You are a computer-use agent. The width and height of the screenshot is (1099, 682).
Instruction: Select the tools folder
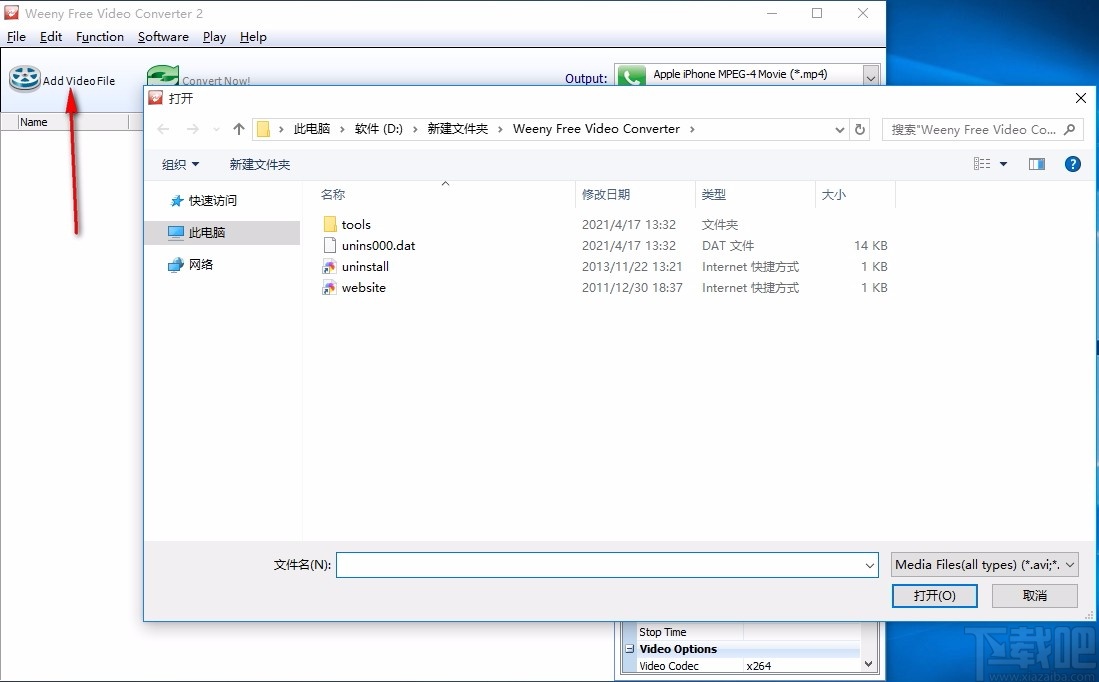pyautogui.click(x=356, y=224)
